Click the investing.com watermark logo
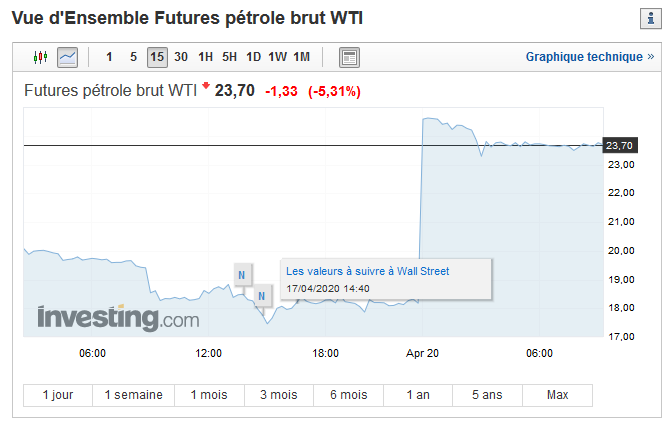Viewport: 672px width, 425px height. coord(118,318)
